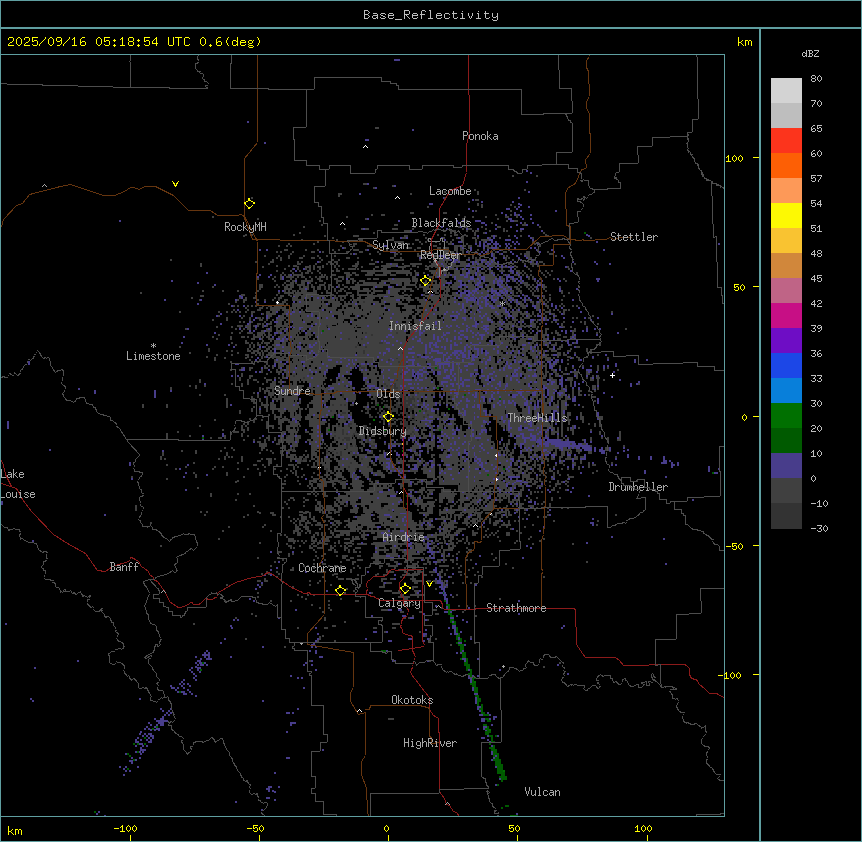This screenshot has width=862, height=842.
Task: Click the yellow marker icon near Cochrane
Action: tap(340, 591)
